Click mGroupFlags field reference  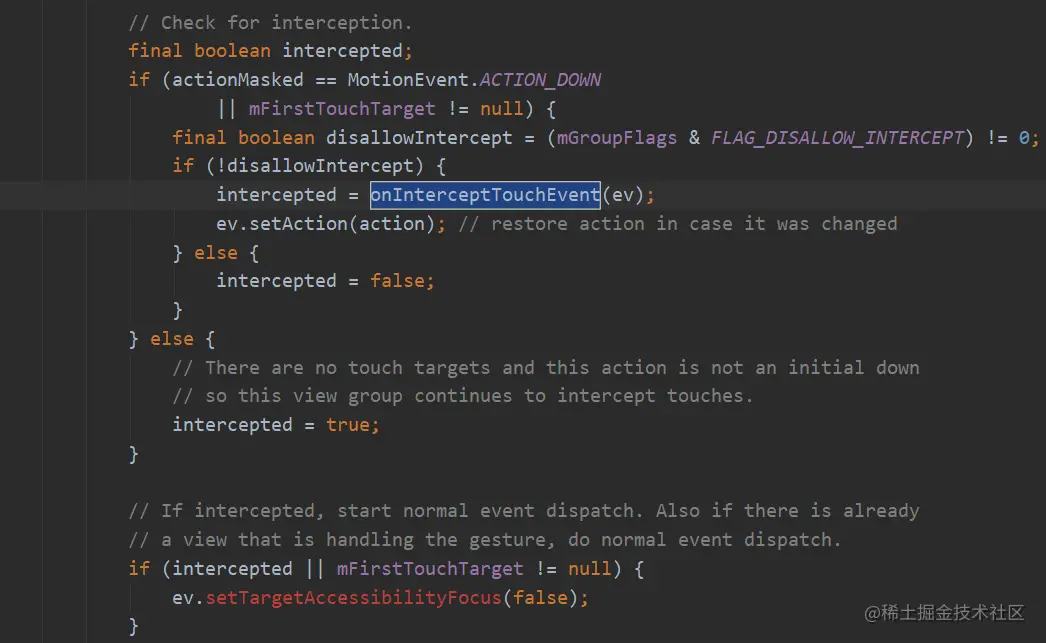[x=617, y=137]
